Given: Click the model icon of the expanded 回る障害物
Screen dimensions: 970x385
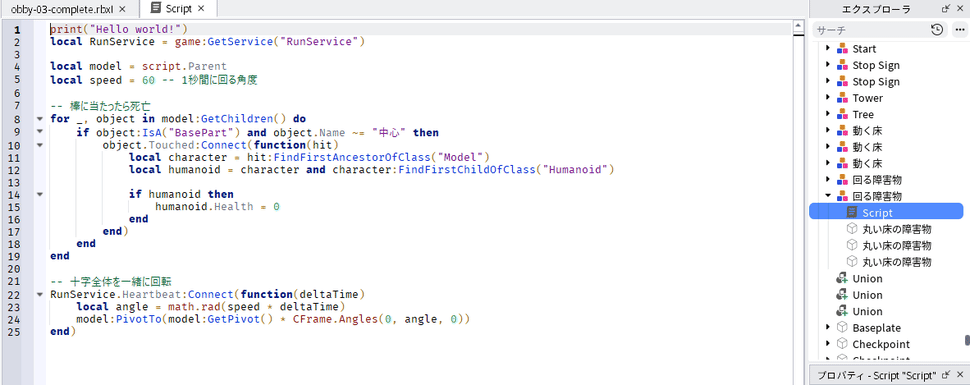Looking at the screenshot, I should coord(841,196).
